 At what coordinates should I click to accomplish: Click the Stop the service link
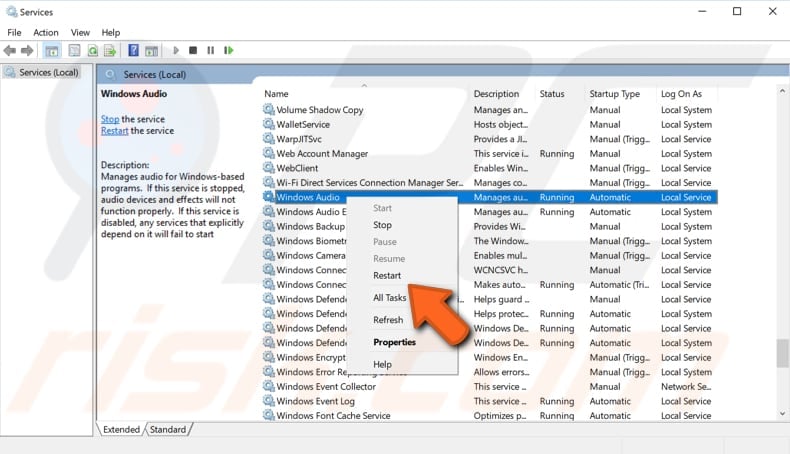coord(110,119)
